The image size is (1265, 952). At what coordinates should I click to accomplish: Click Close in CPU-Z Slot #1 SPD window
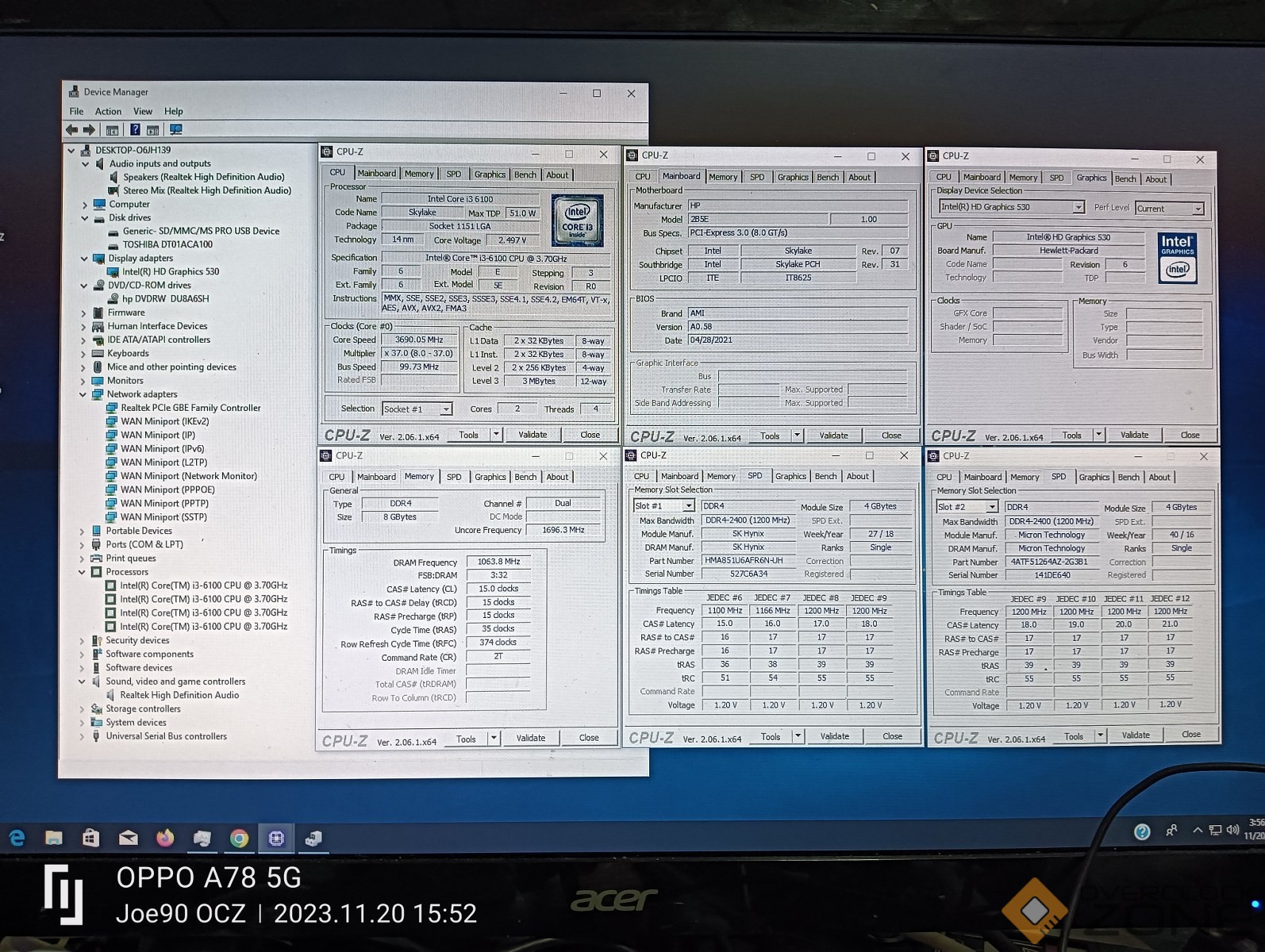click(892, 736)
